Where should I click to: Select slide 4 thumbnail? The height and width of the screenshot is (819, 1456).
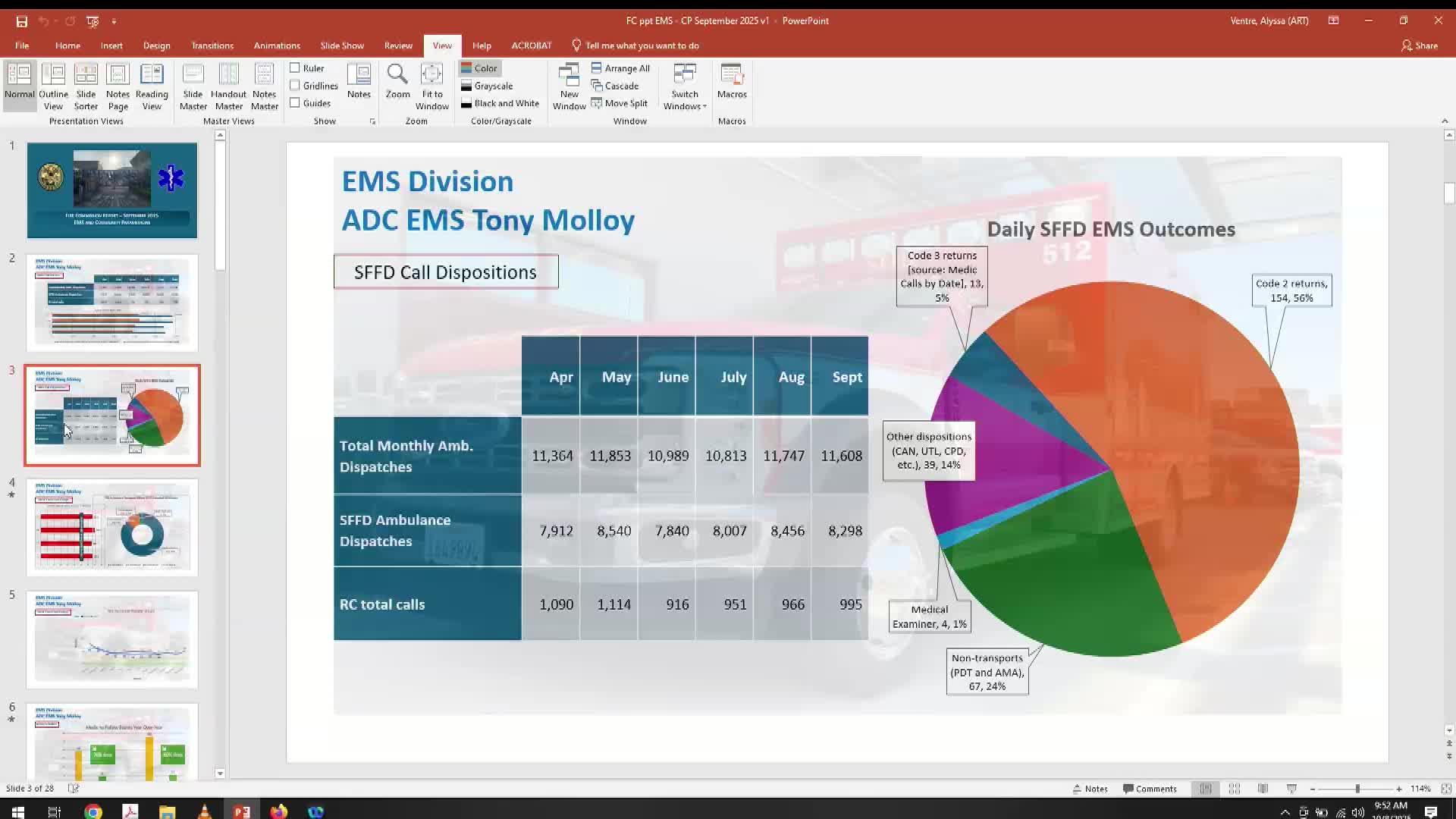[112, 528]
